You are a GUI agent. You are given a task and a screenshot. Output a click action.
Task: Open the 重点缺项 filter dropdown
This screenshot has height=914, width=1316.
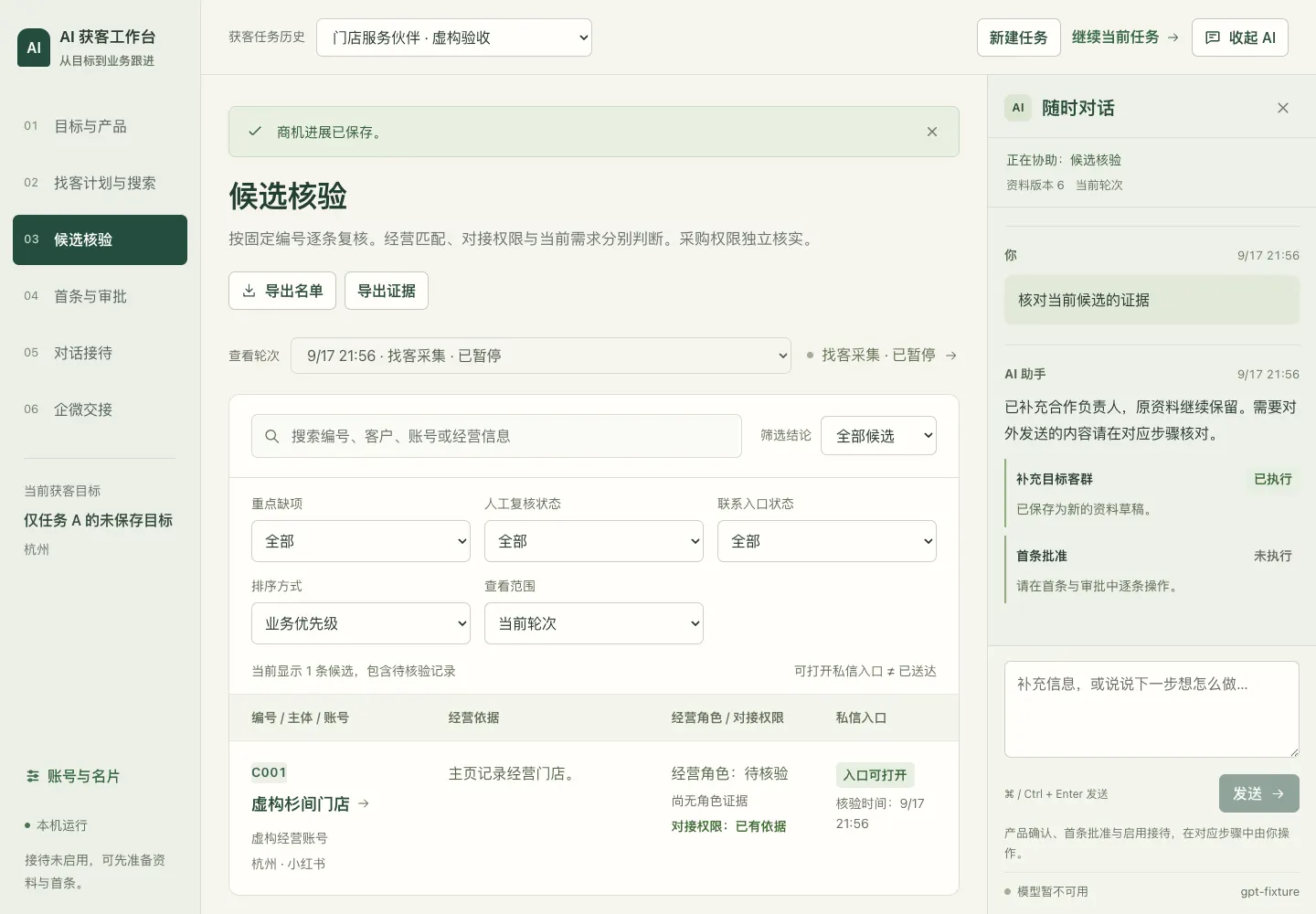pyautogui.click(x=361, y=541)
